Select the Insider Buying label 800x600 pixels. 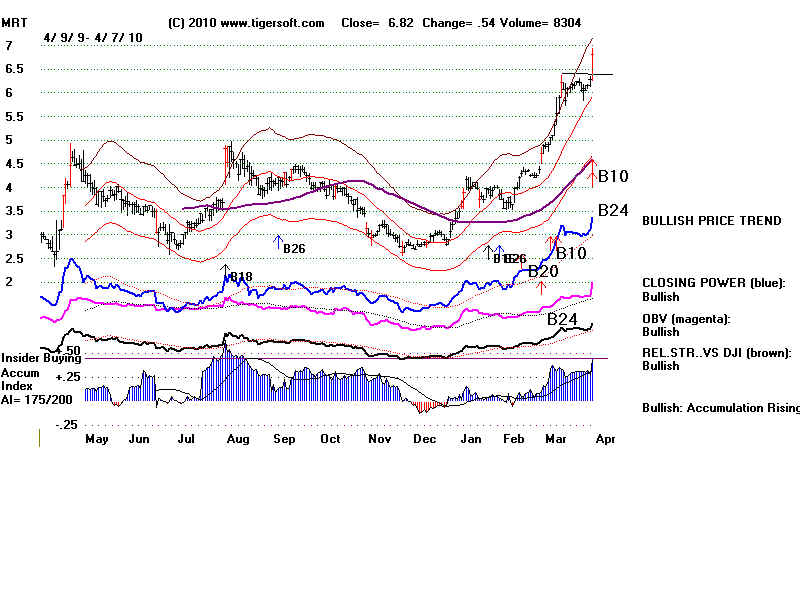coord(41,358)
